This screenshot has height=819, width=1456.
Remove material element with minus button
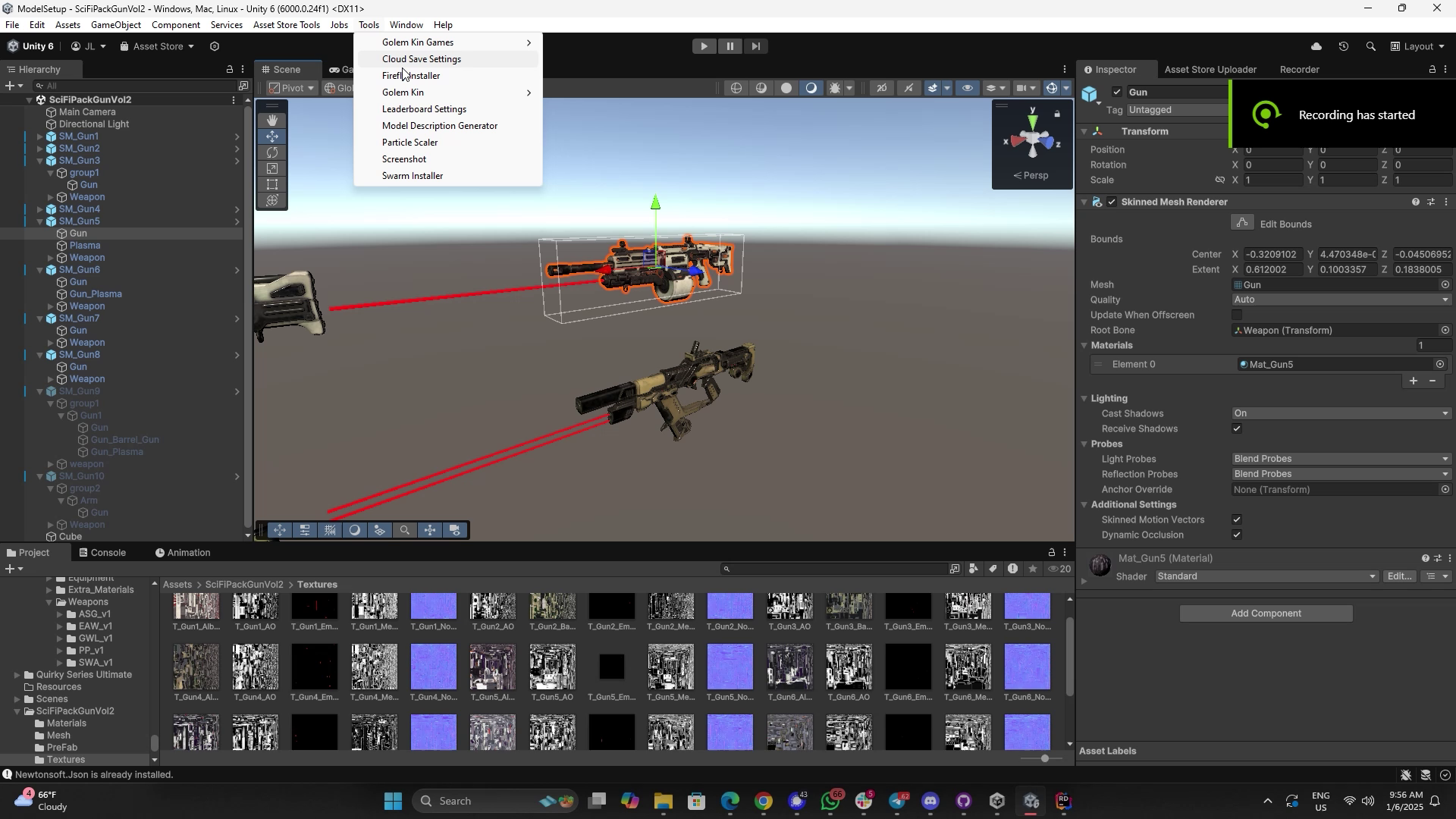1432,381
